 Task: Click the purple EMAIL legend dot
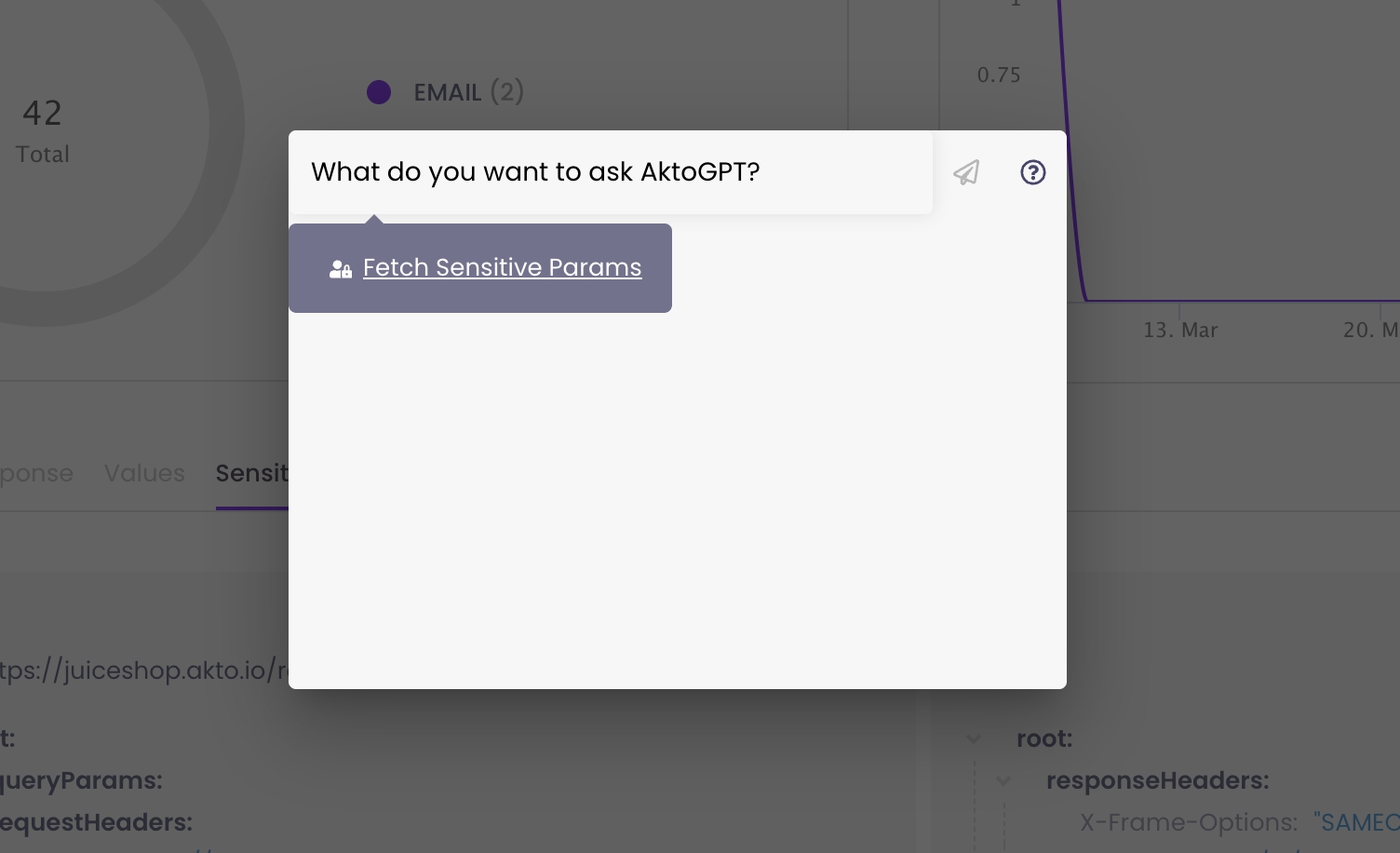(379, 92)
